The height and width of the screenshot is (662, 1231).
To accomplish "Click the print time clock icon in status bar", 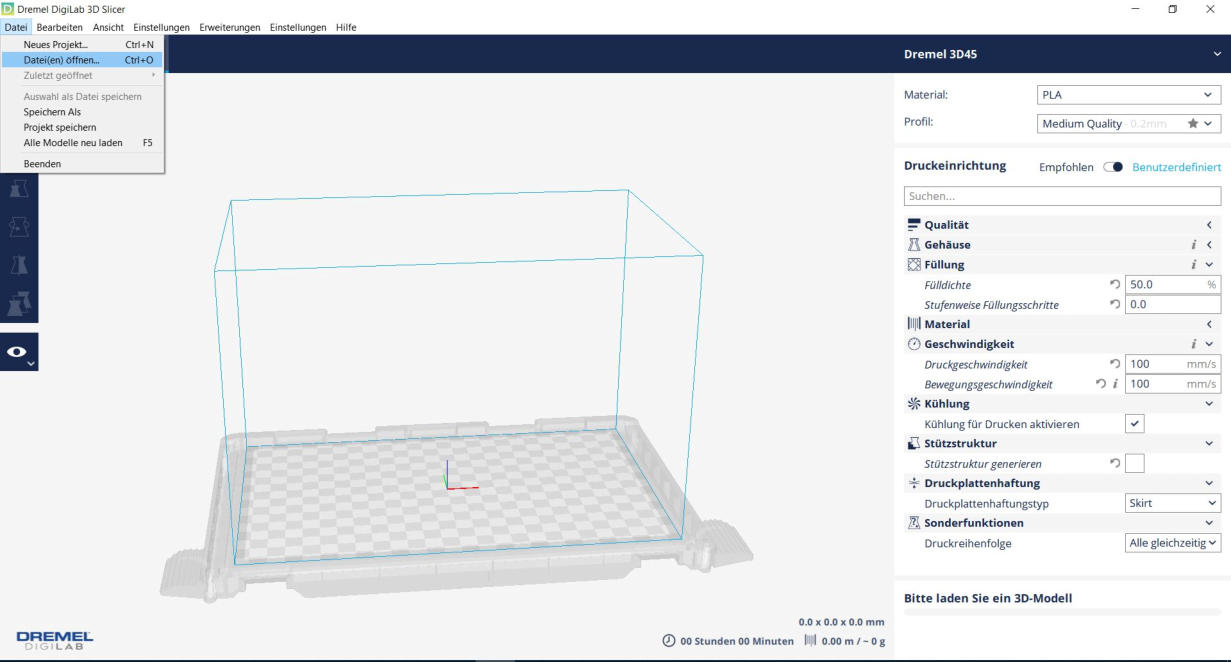I will [668, 641].
